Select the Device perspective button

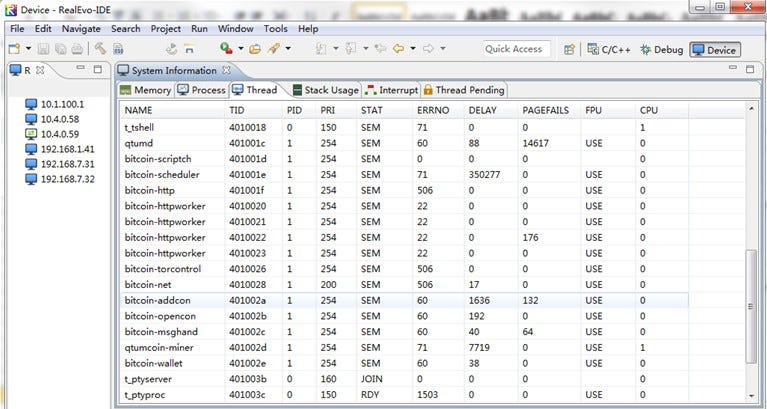point(715,49)
